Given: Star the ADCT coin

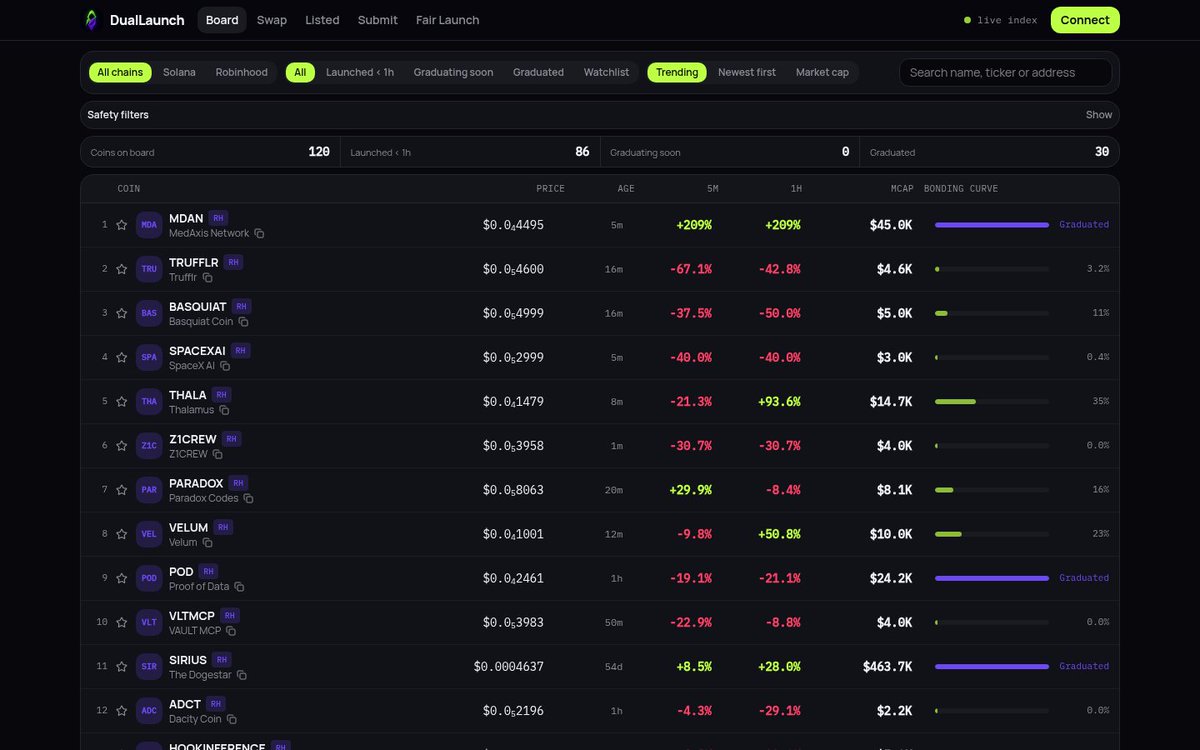Looking at the screenshot, I should [x=121, y=710].
